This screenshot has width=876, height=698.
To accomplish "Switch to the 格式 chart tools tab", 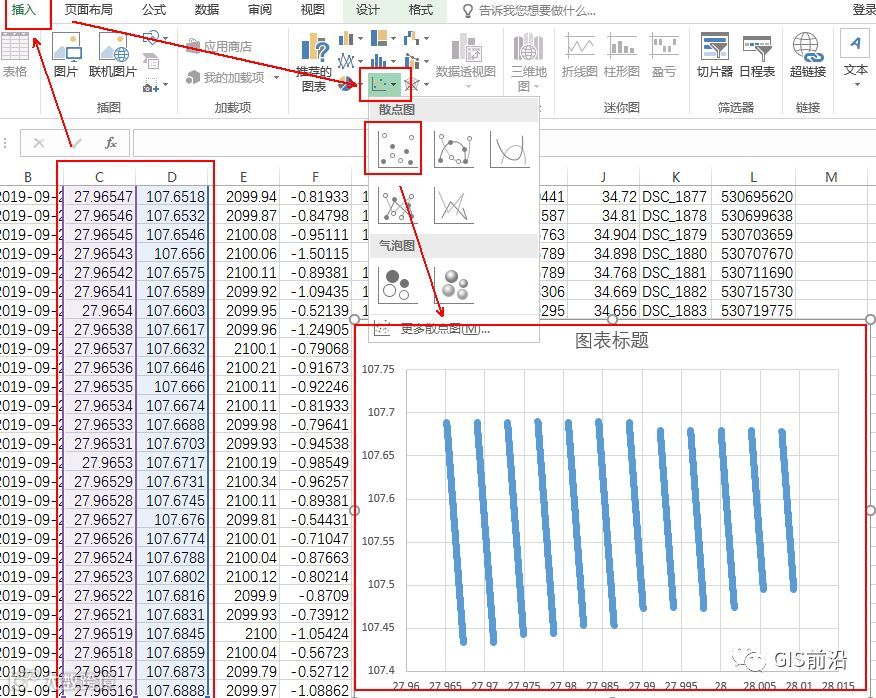I will click(x=421, y=10).
